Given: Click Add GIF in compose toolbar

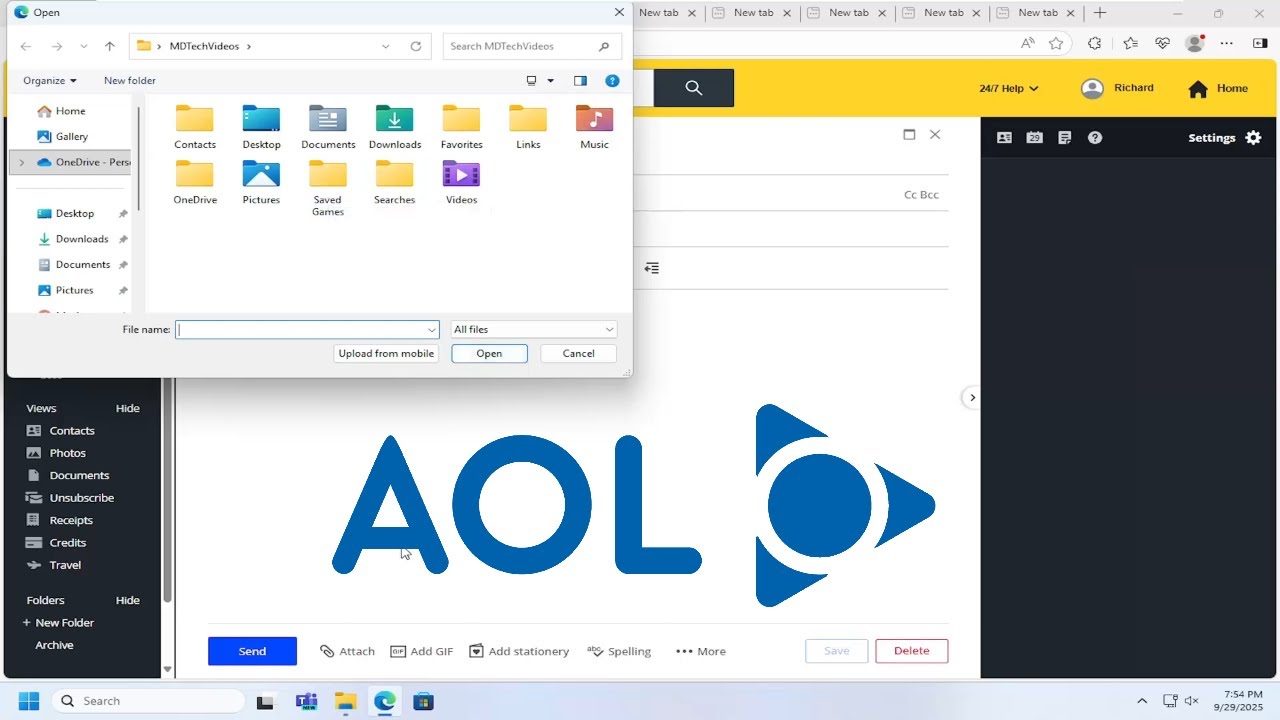Looking at the screenshot, I should 421,651.
